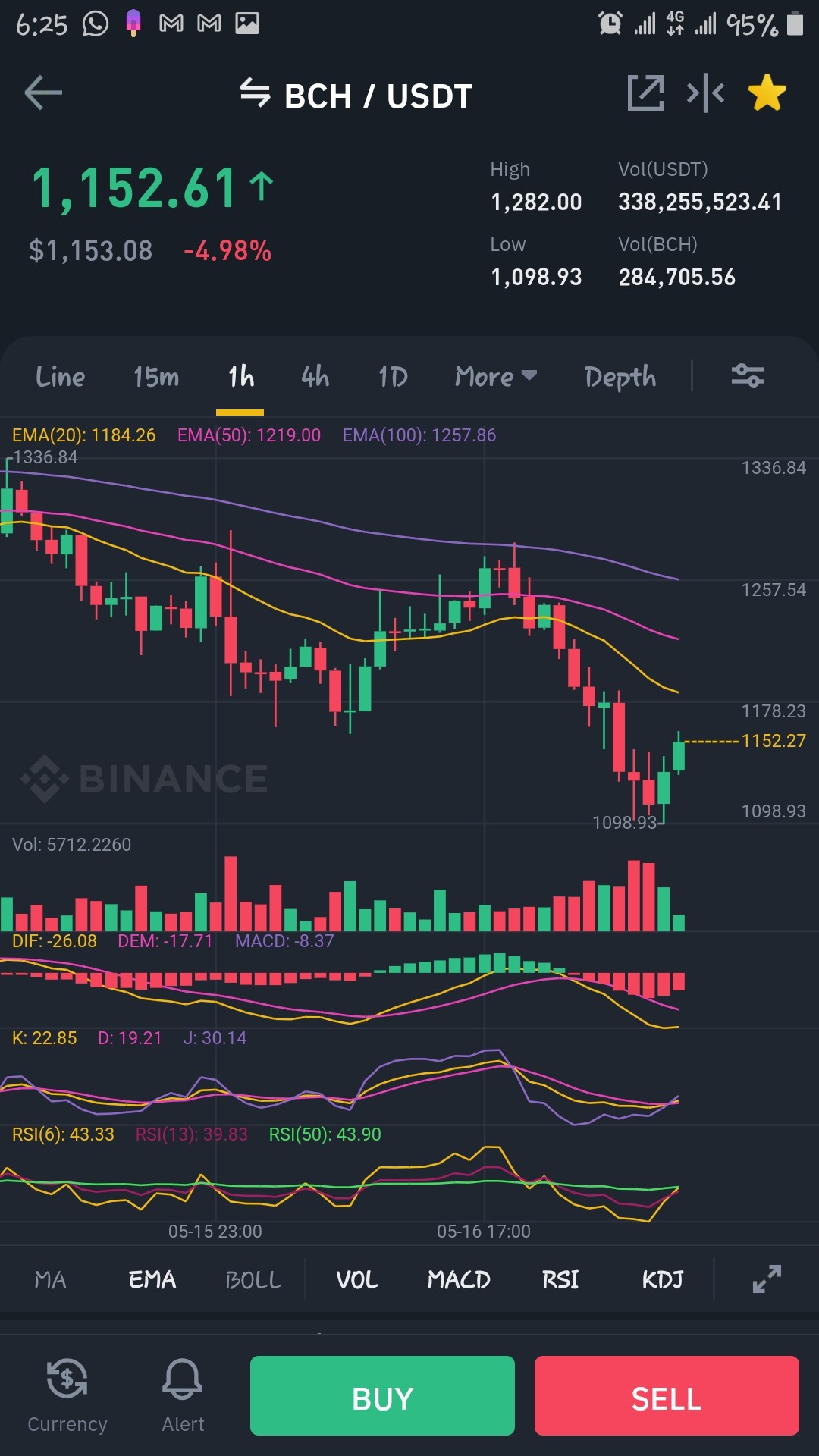This screenshot has width=819, height=1456.
Task: Tap the back arrow icon
Action: click(x=43, y=94)
